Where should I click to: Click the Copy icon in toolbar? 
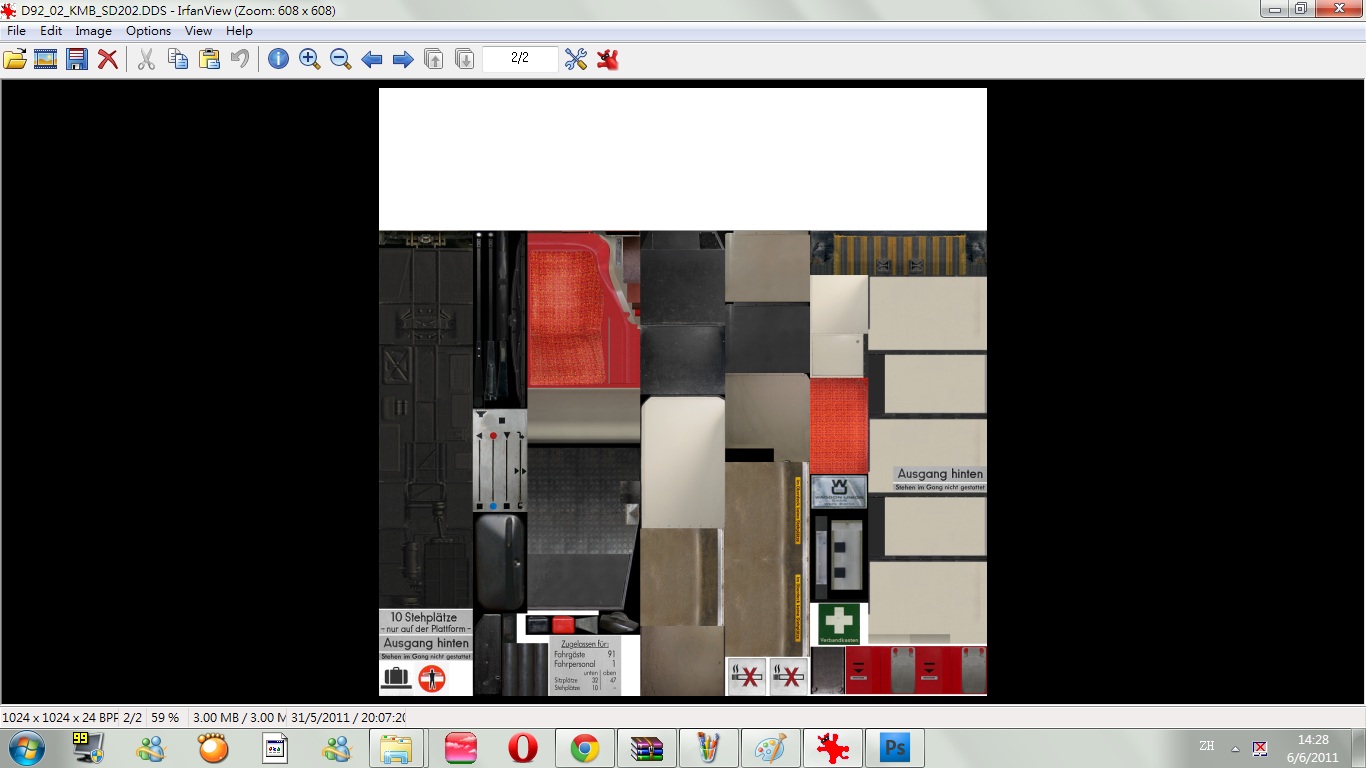tap(178, 59)
